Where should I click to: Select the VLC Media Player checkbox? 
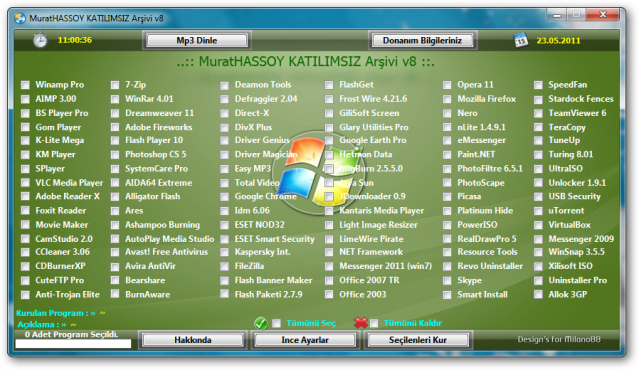(25, 183)
